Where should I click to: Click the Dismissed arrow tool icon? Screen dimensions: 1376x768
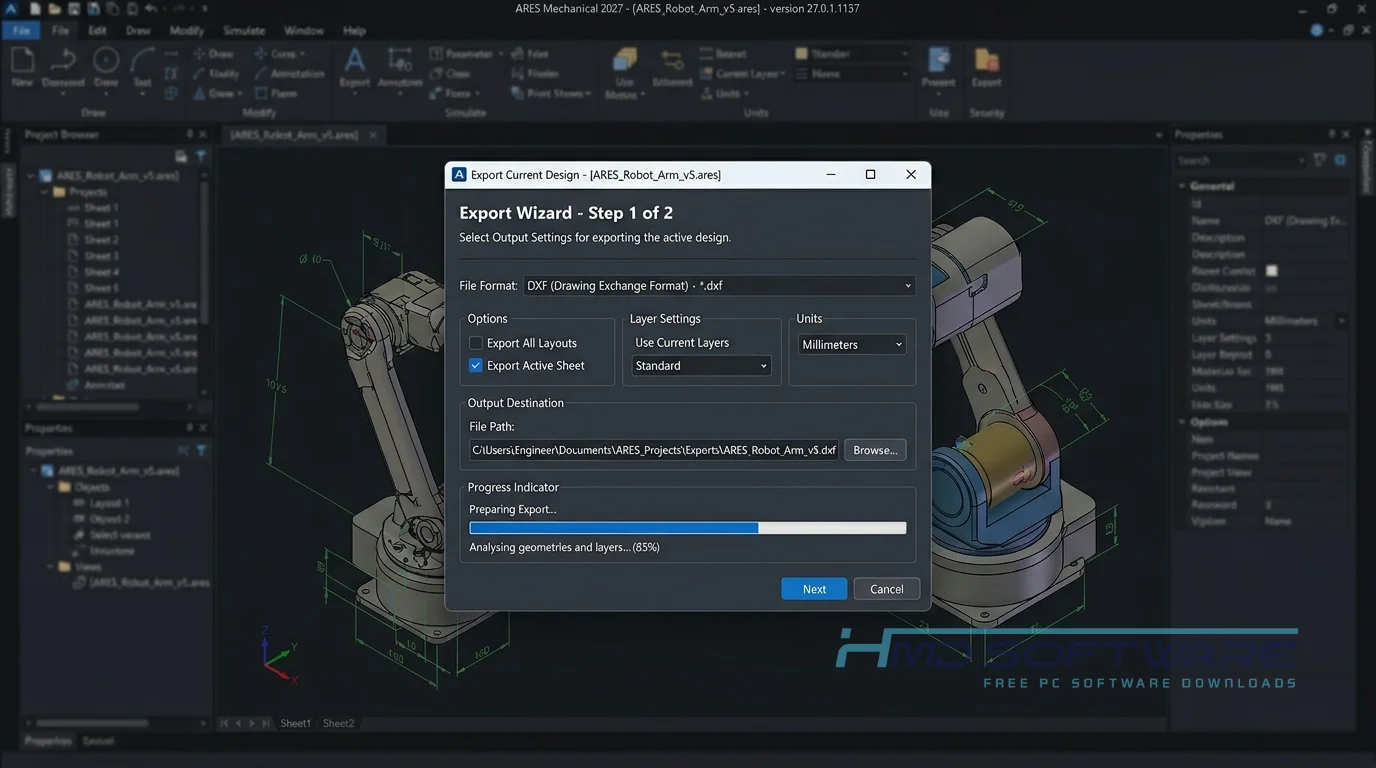63,60
